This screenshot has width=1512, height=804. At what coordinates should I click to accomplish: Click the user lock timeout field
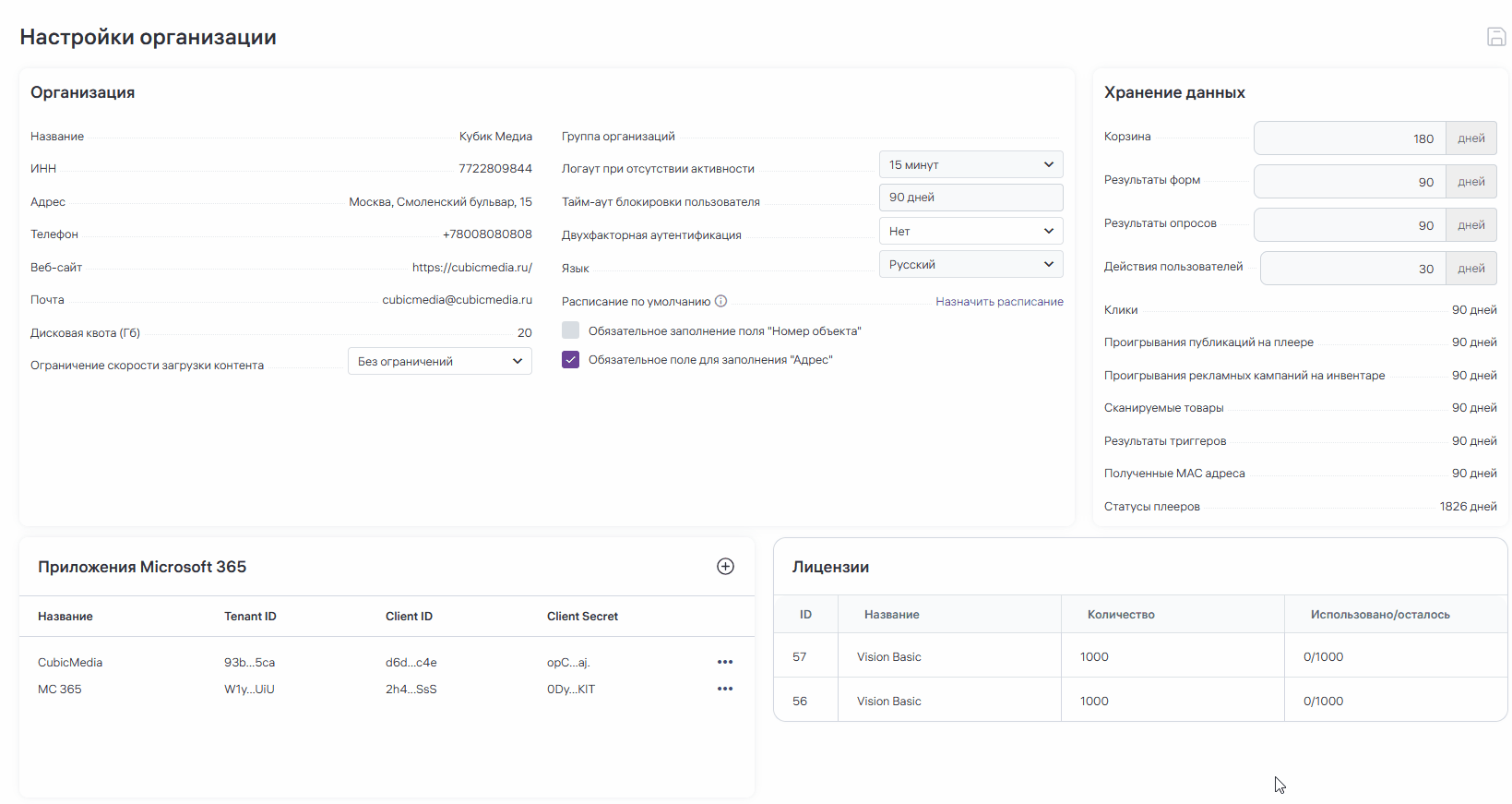(x=970, y=198)
